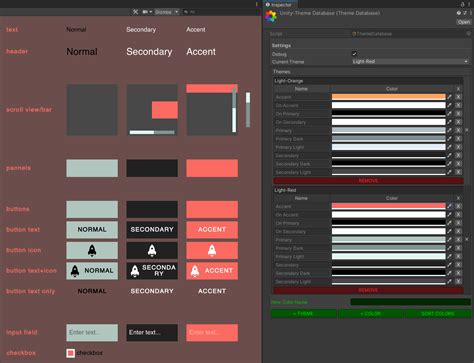Open help icon for Theme Database

pos(459,13)
